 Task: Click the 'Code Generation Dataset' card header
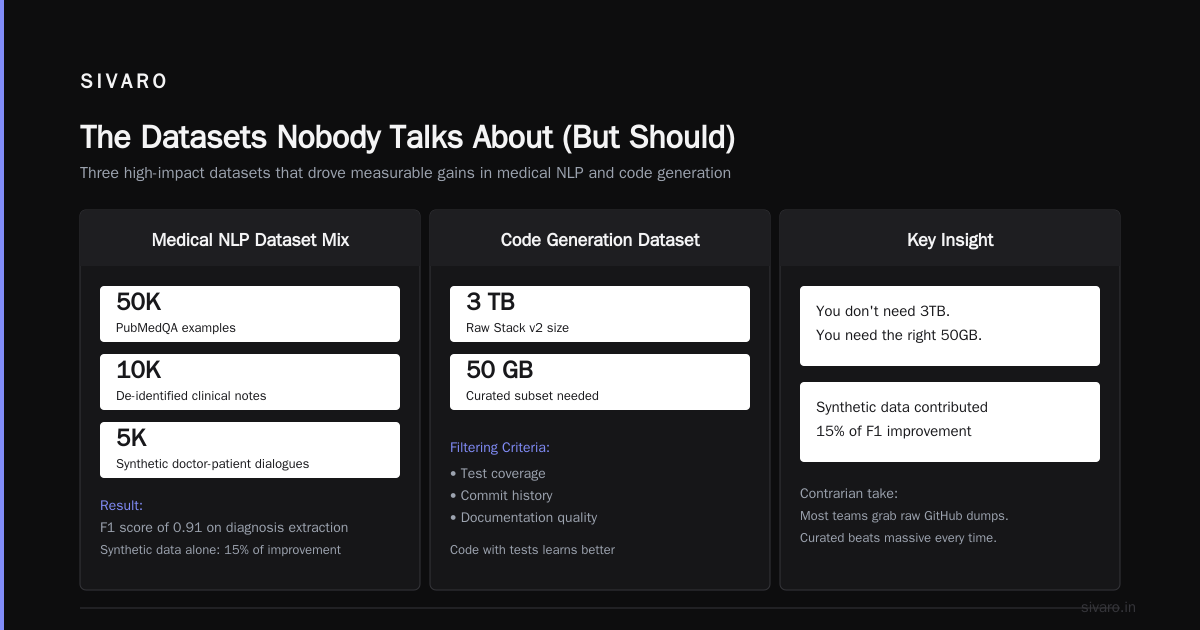tap(600, 240)
